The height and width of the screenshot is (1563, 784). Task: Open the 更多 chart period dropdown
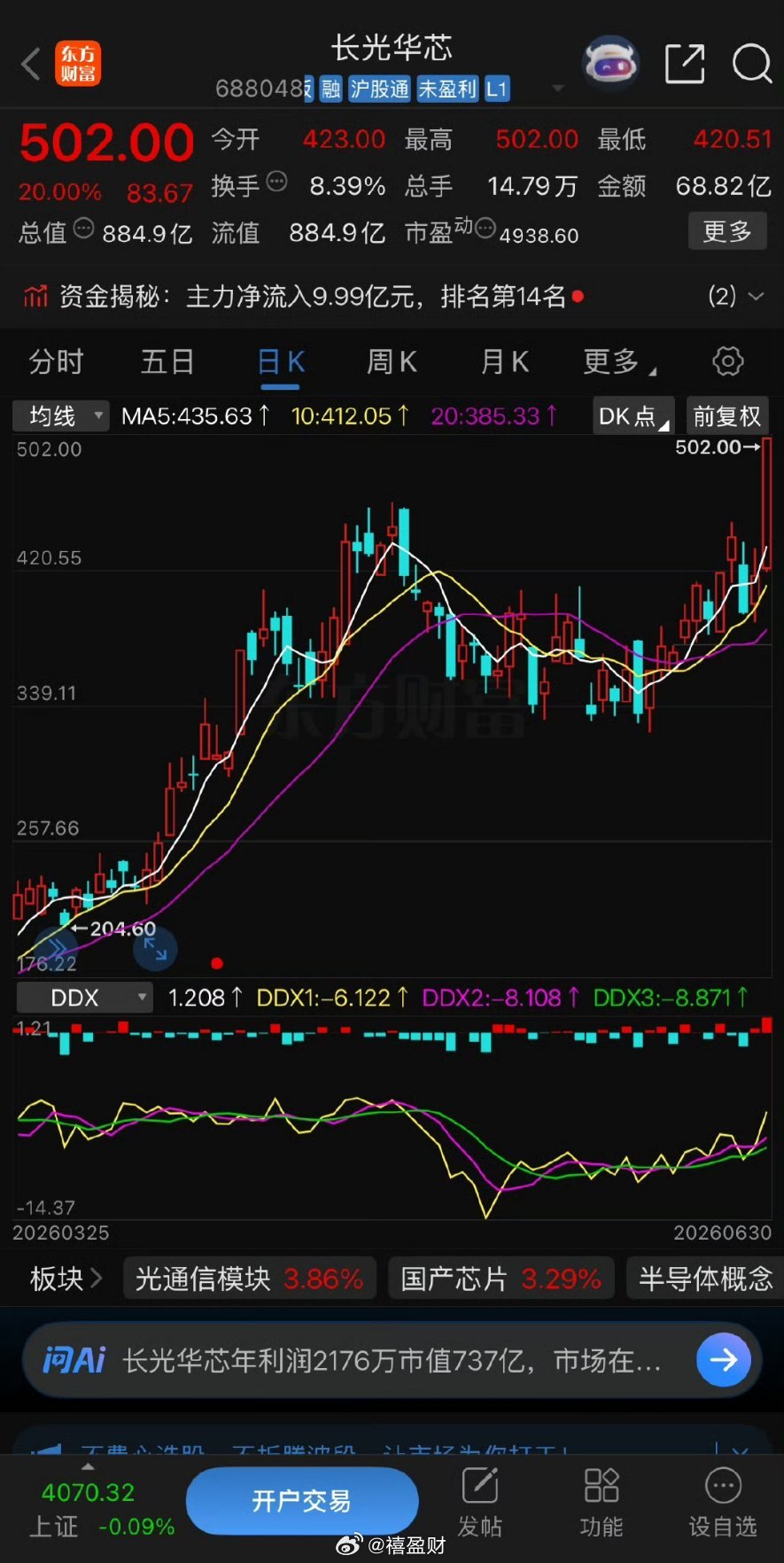point(618,362)
